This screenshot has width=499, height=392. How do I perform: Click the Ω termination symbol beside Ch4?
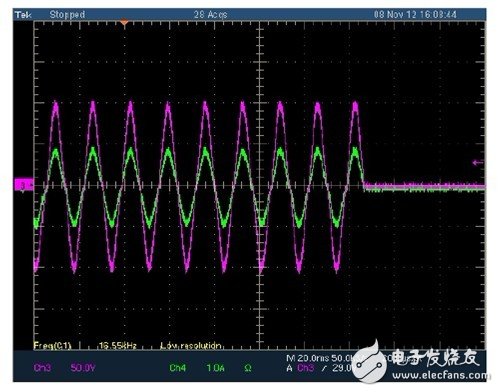coord(248,368)
